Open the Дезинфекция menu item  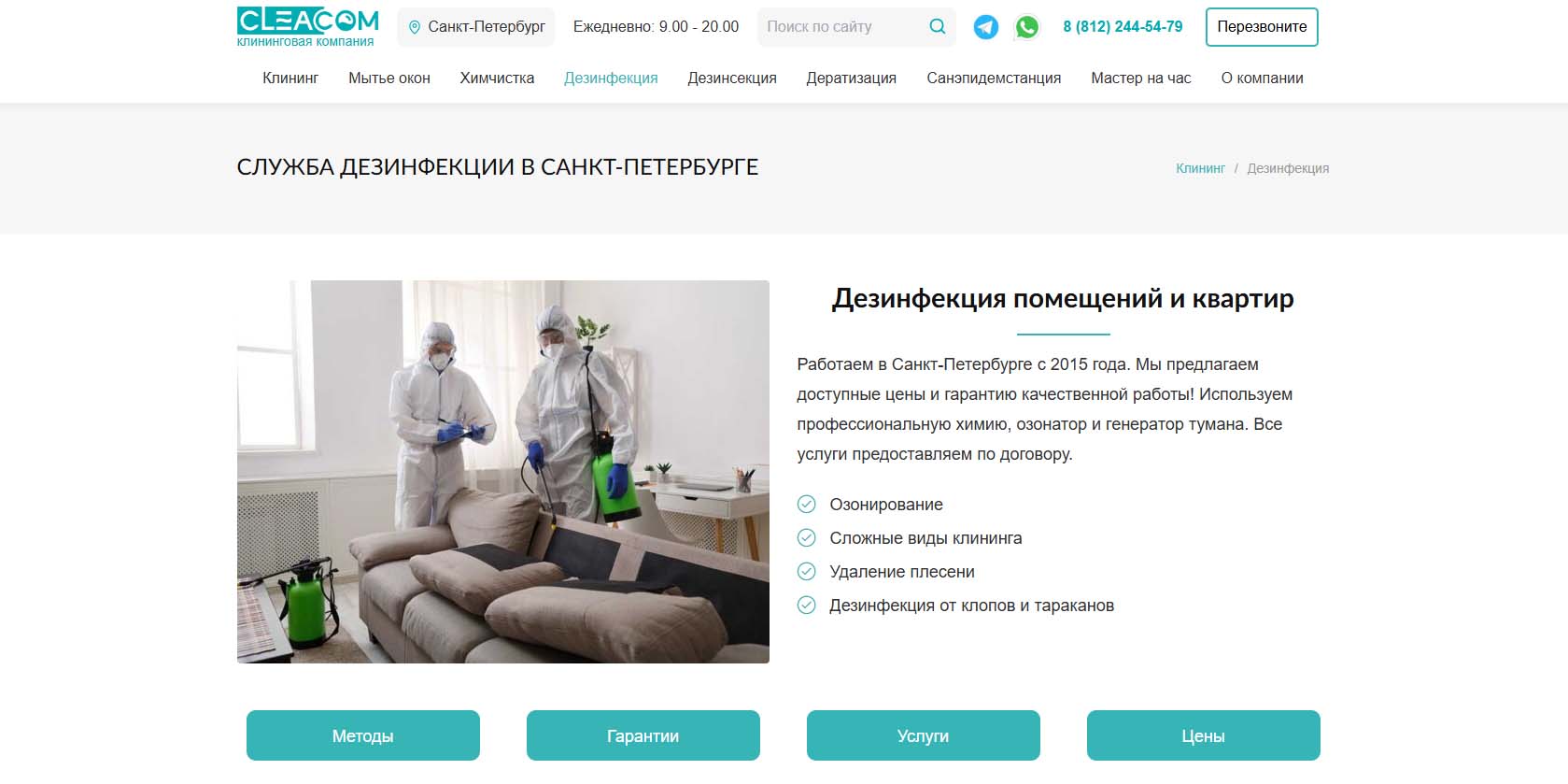coord(611,78)
